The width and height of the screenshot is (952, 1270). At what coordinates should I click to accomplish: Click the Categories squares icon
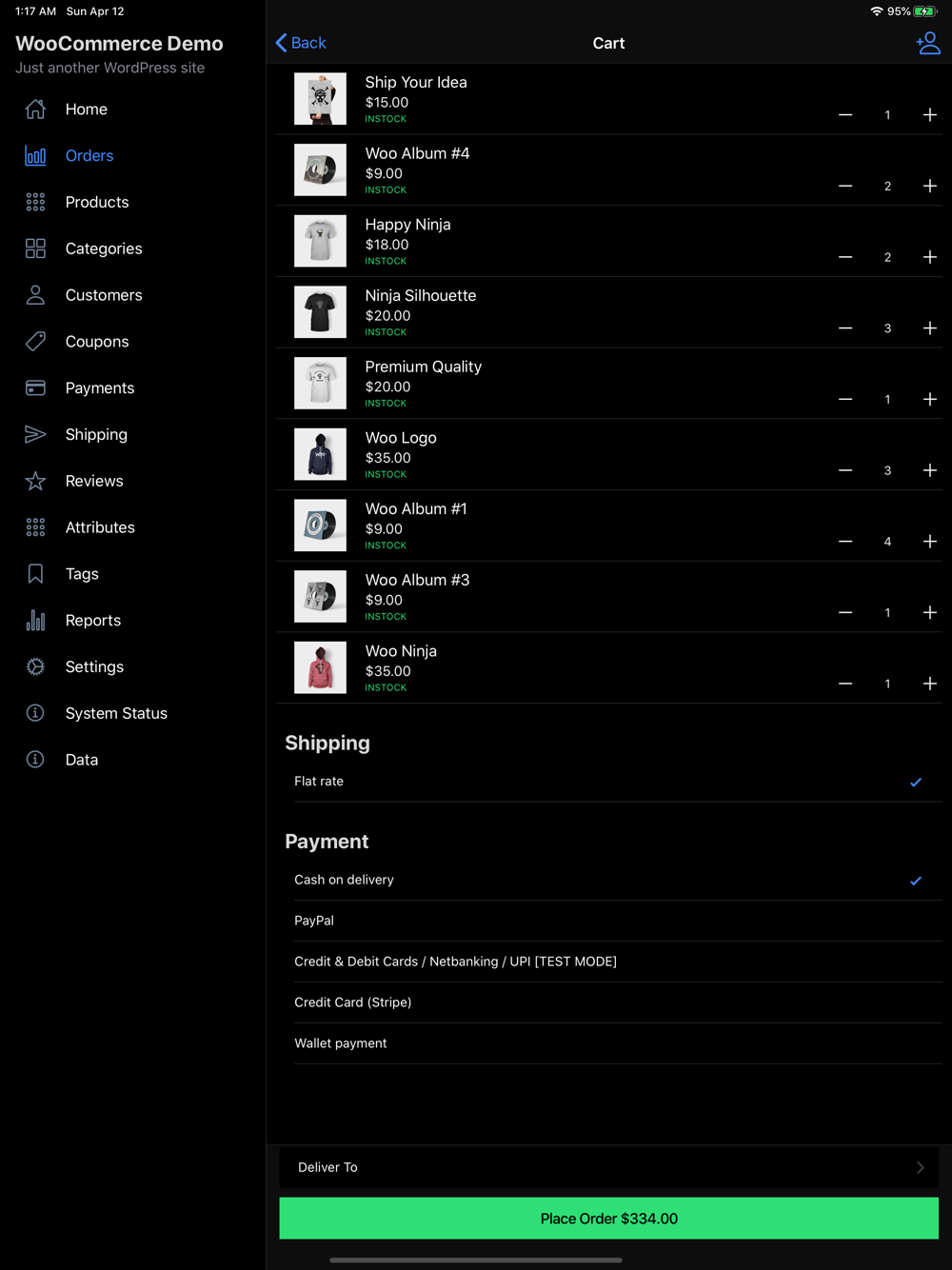35,248
